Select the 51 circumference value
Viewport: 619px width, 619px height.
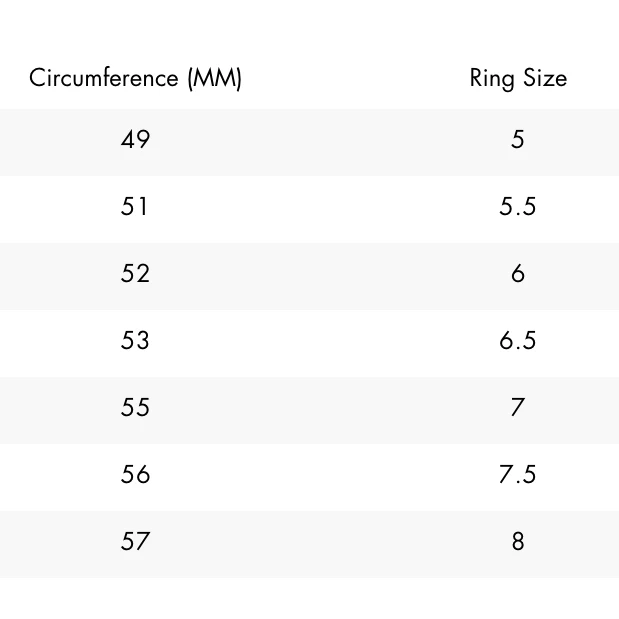click(x=135, y=206)
